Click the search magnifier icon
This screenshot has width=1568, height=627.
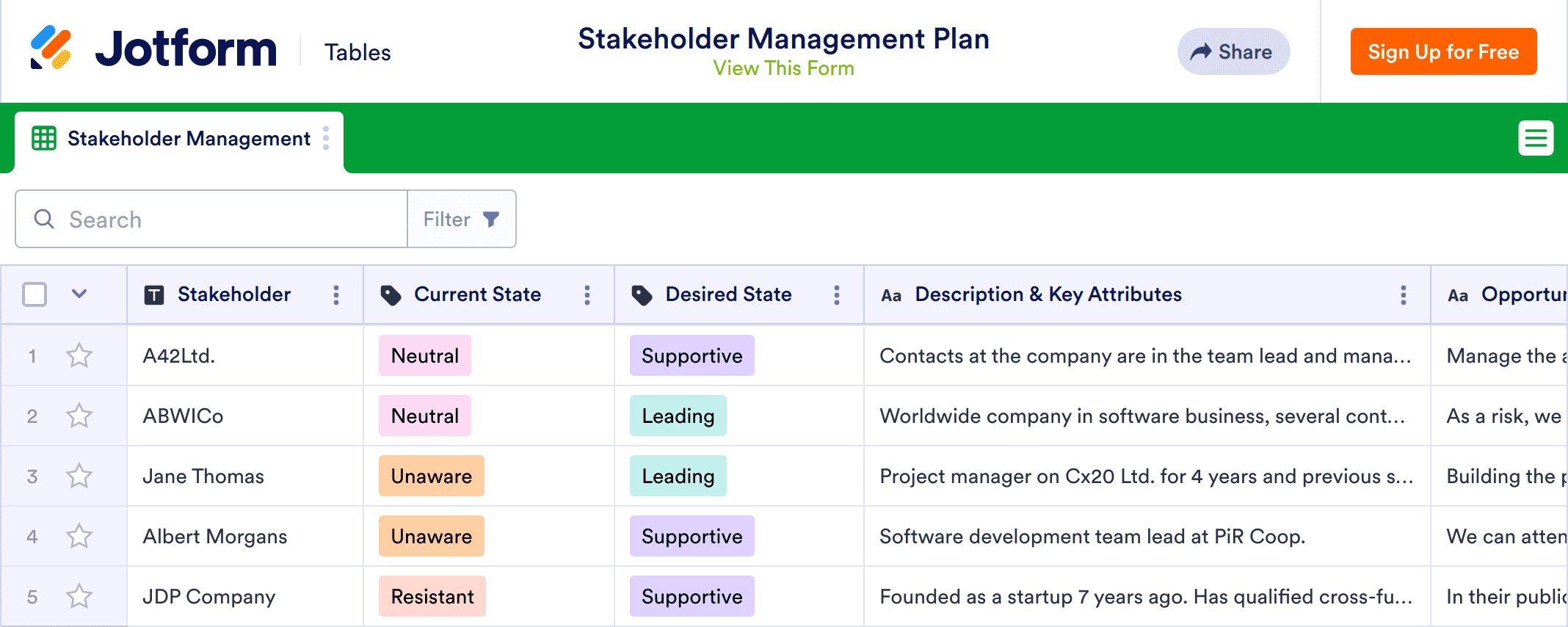(x=44, y=219)
